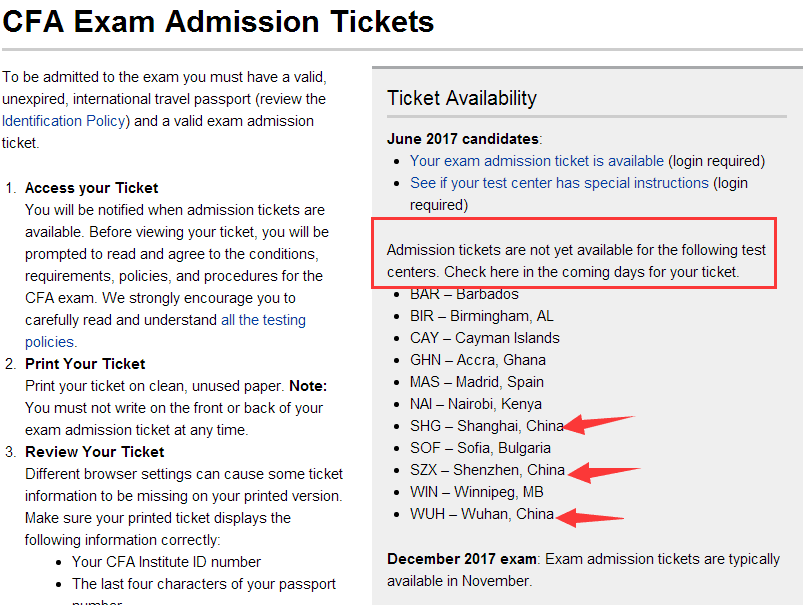This screenshot has width=811, height=605.
Task: Click the red arrow beside Shanghai, China
Action: tap(599, 424)
